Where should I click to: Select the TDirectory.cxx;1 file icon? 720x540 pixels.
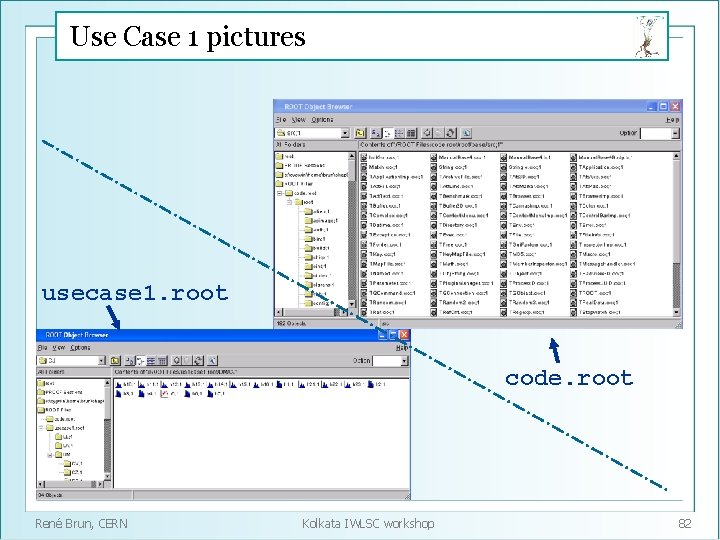[433, 225]
